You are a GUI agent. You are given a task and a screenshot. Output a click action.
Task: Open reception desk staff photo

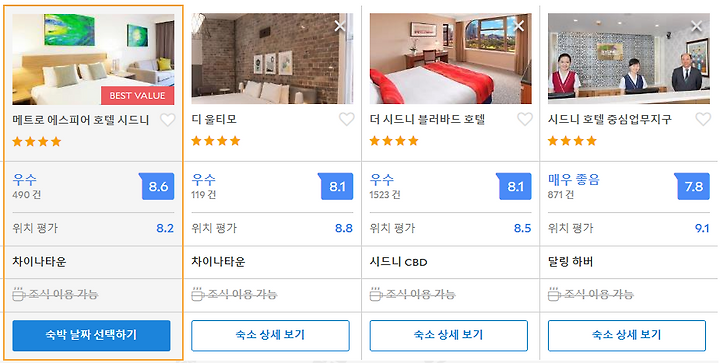click(629, 58)
